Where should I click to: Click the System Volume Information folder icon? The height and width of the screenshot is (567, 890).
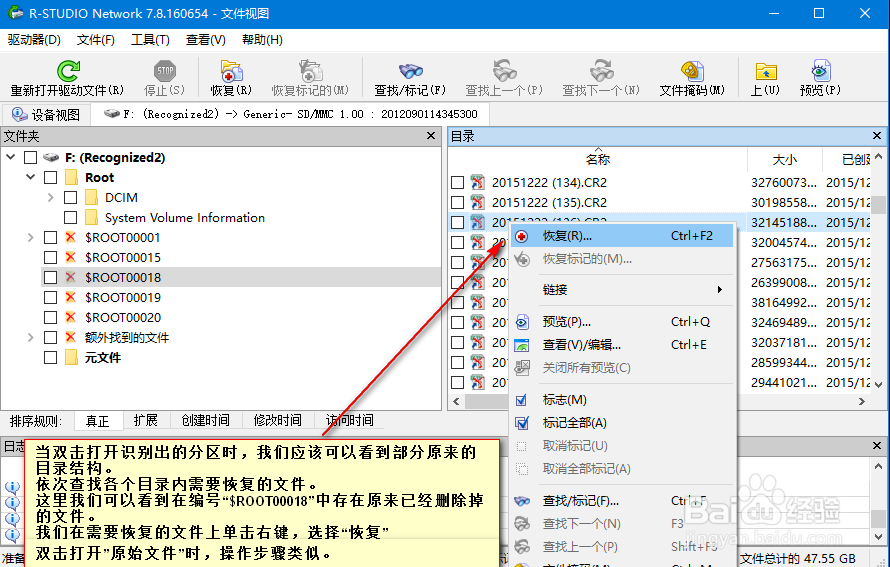point(91,217)
